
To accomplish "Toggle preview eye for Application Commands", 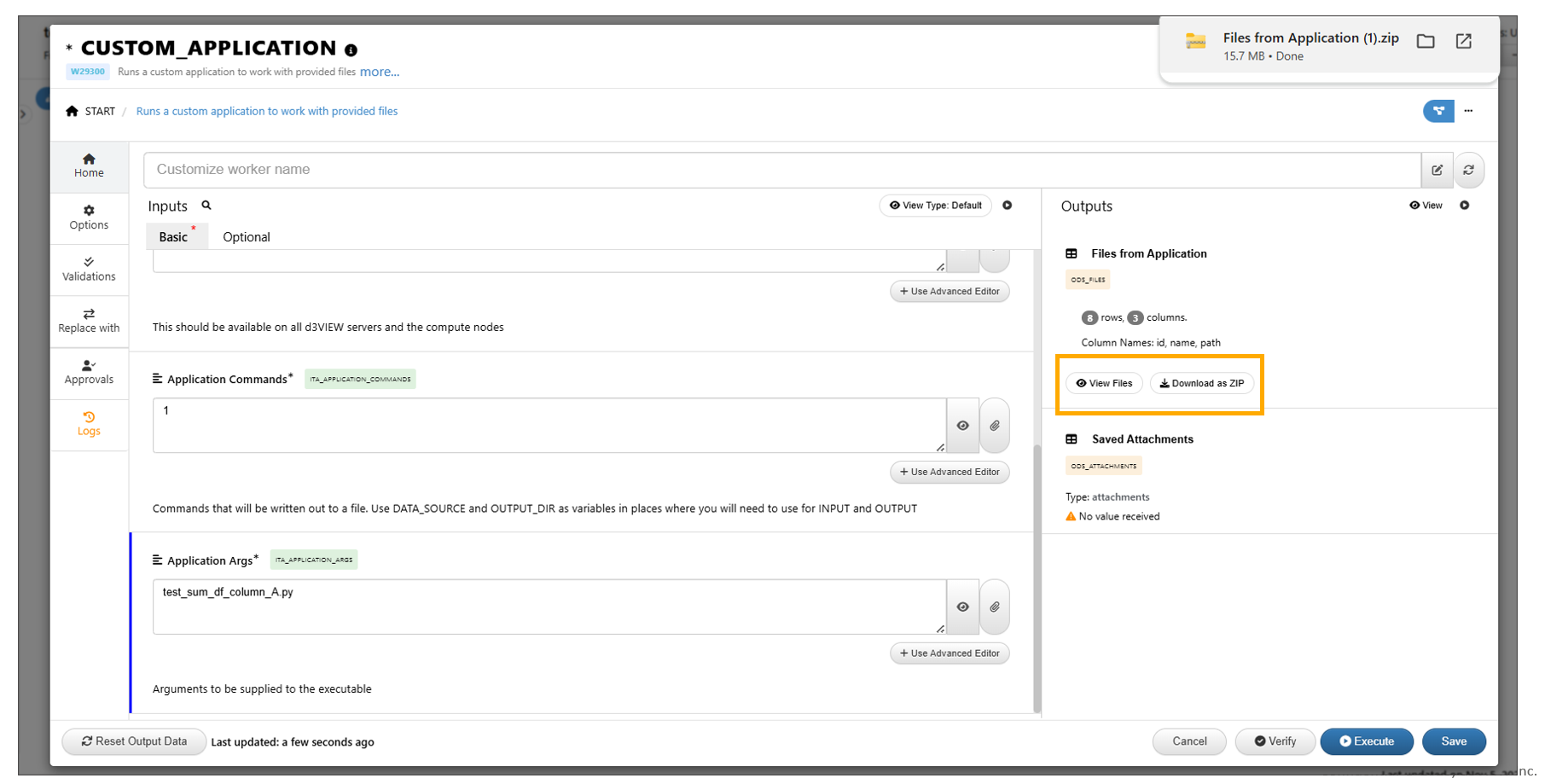I will tap(962, 426).
